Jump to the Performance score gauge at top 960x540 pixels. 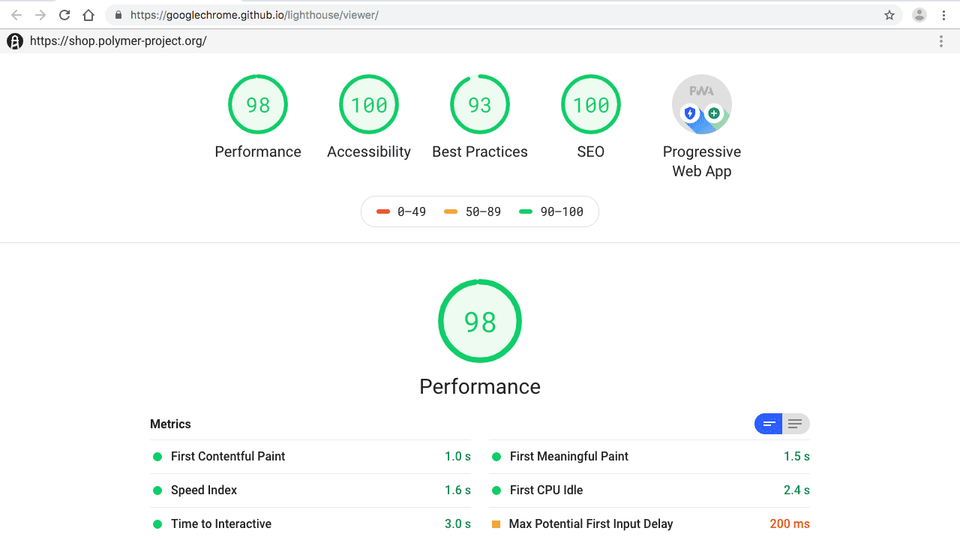click(x=258, y=105)
